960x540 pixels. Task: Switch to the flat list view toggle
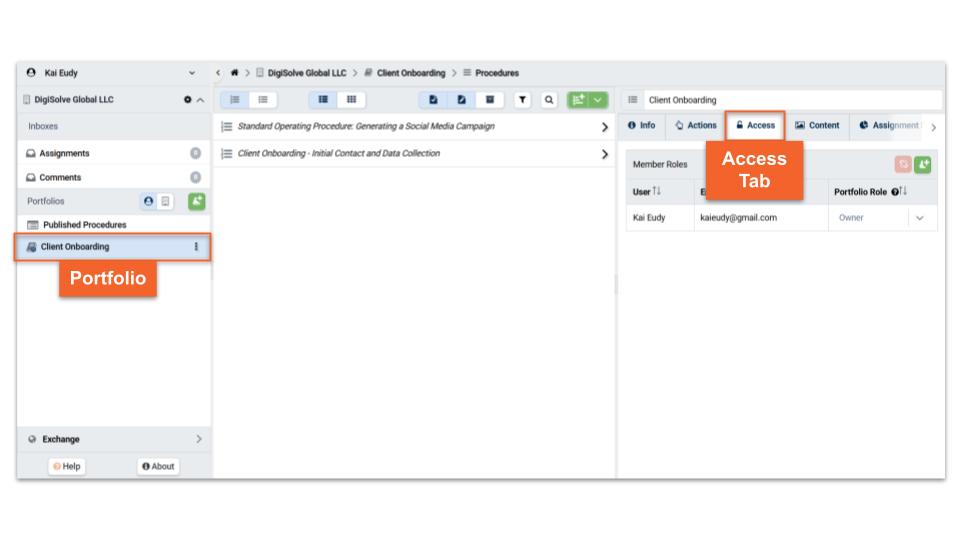(263, 100)
